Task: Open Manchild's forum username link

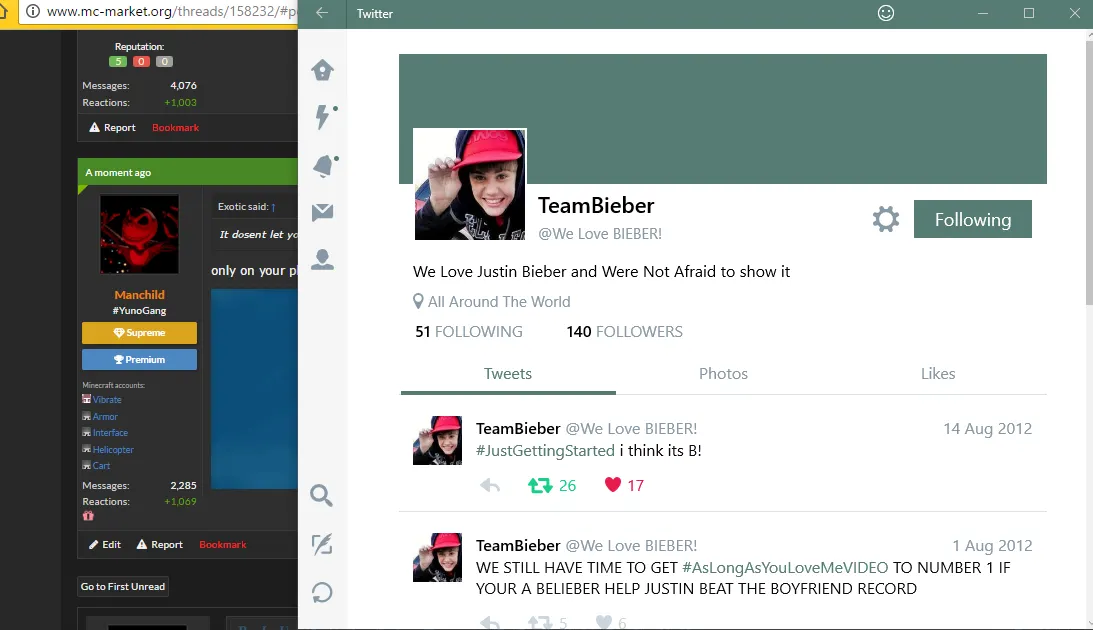Action: pos(139,295)
